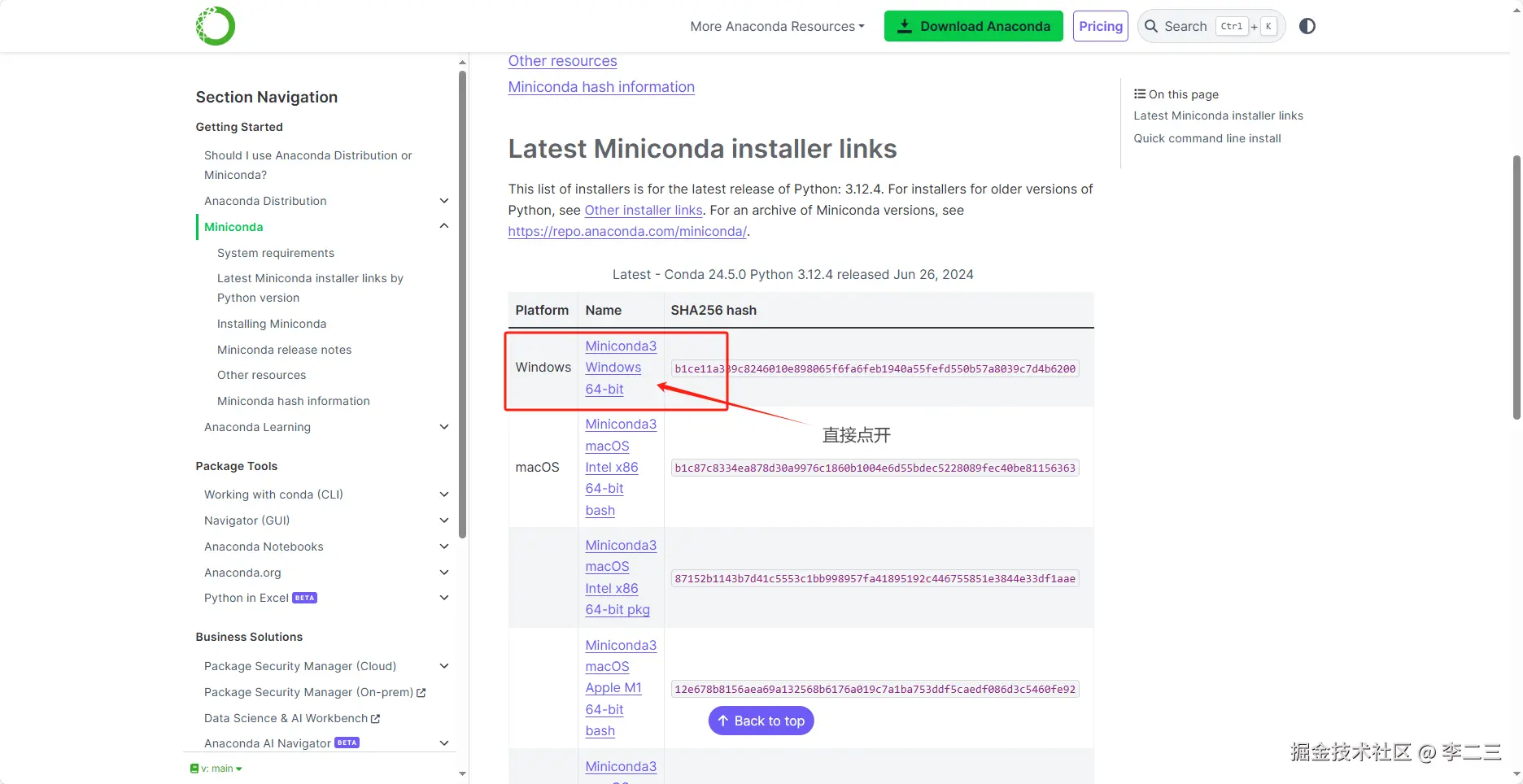
Task: Open Anaconda Learning in the sidebar
Action: tap(257, 427)
